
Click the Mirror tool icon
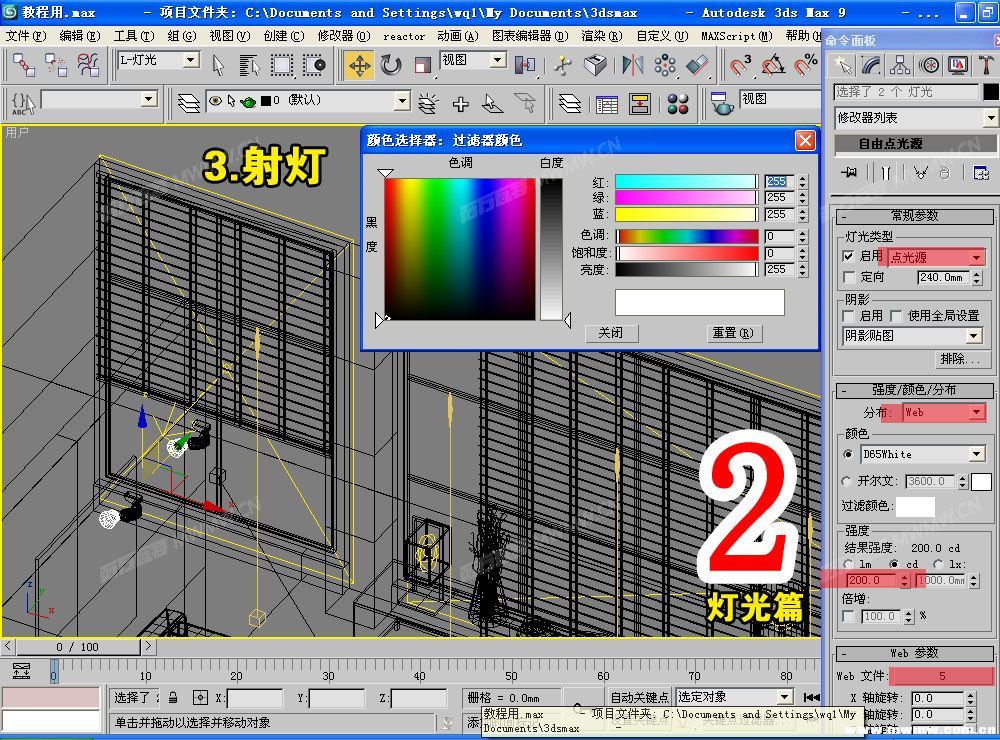coord(632,65)
